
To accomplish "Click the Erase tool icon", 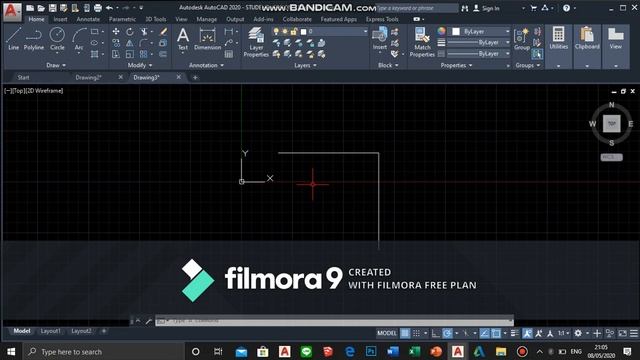I will (x=163, y=31).
